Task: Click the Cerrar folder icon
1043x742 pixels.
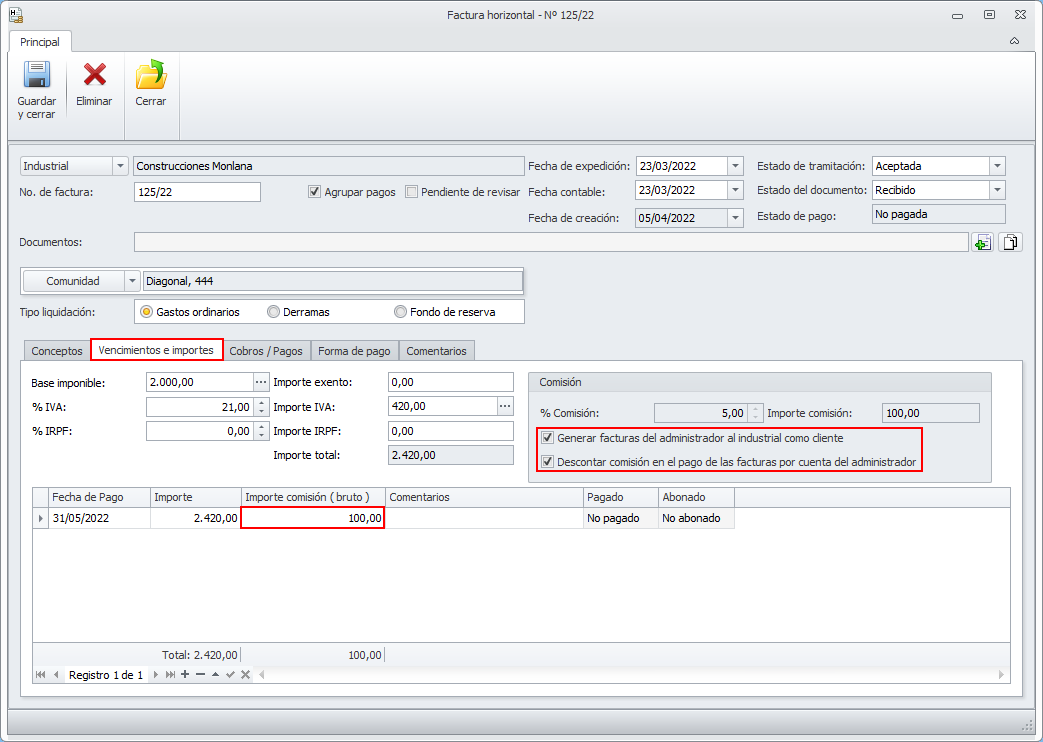Action: (151, 74)
